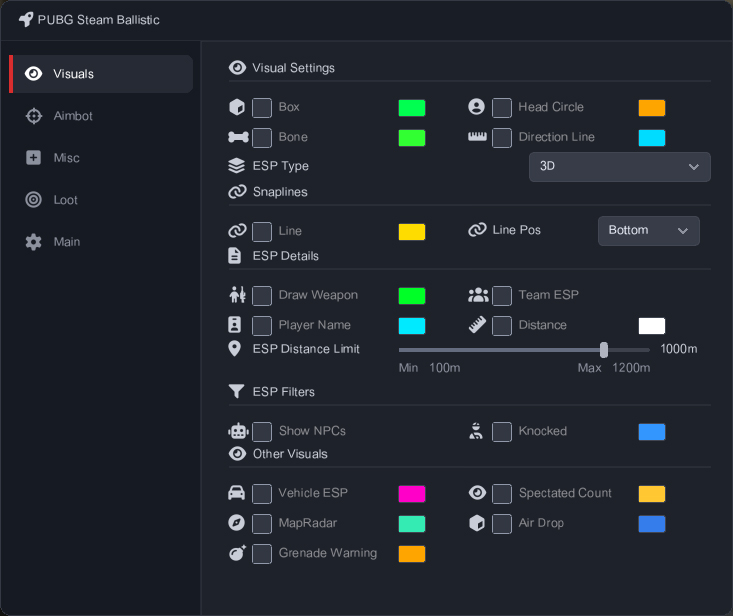Switch to the Aimbot sidebar tab
733x616 pixels.
point(101,116)
